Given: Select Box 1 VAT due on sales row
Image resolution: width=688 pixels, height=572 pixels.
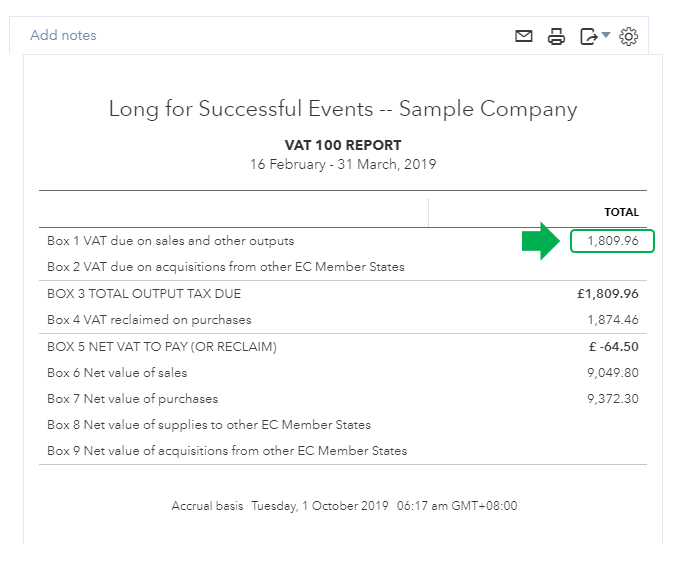Looking at the screenshot, I should 171,241.
